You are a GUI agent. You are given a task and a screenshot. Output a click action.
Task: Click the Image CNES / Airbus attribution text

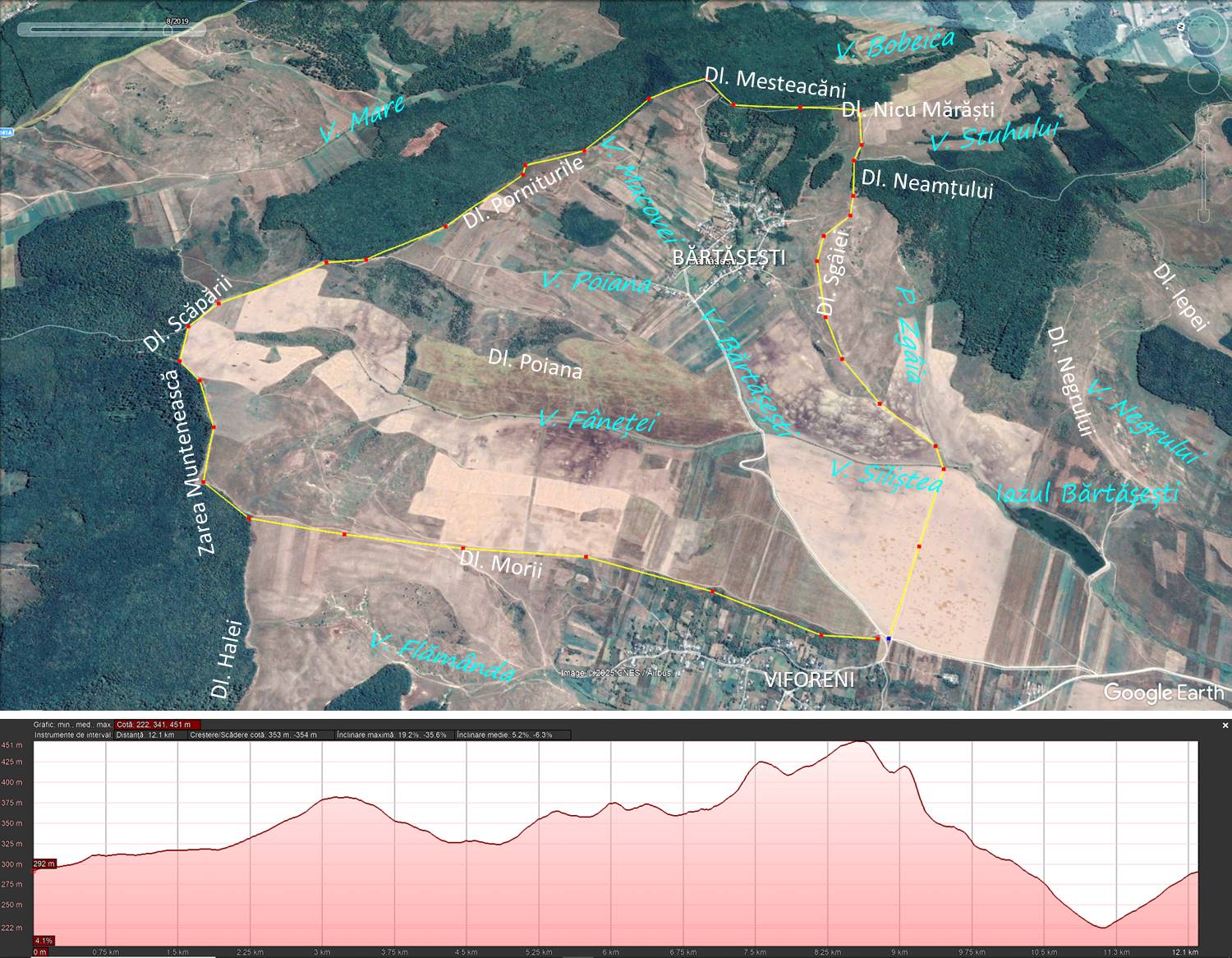pyautogui.click(x=615, y=673)
